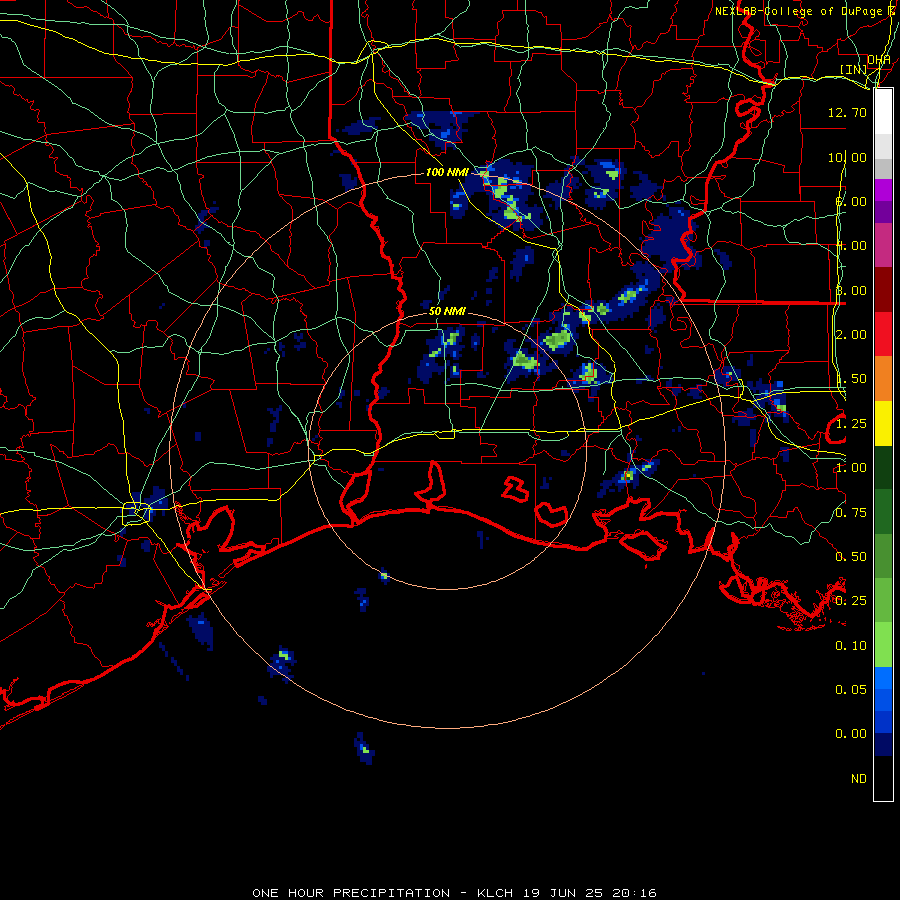Click the 1.25 legend value
Viewport: 900px width, 900px height.
pyautogui.click(x=851, y=424)
